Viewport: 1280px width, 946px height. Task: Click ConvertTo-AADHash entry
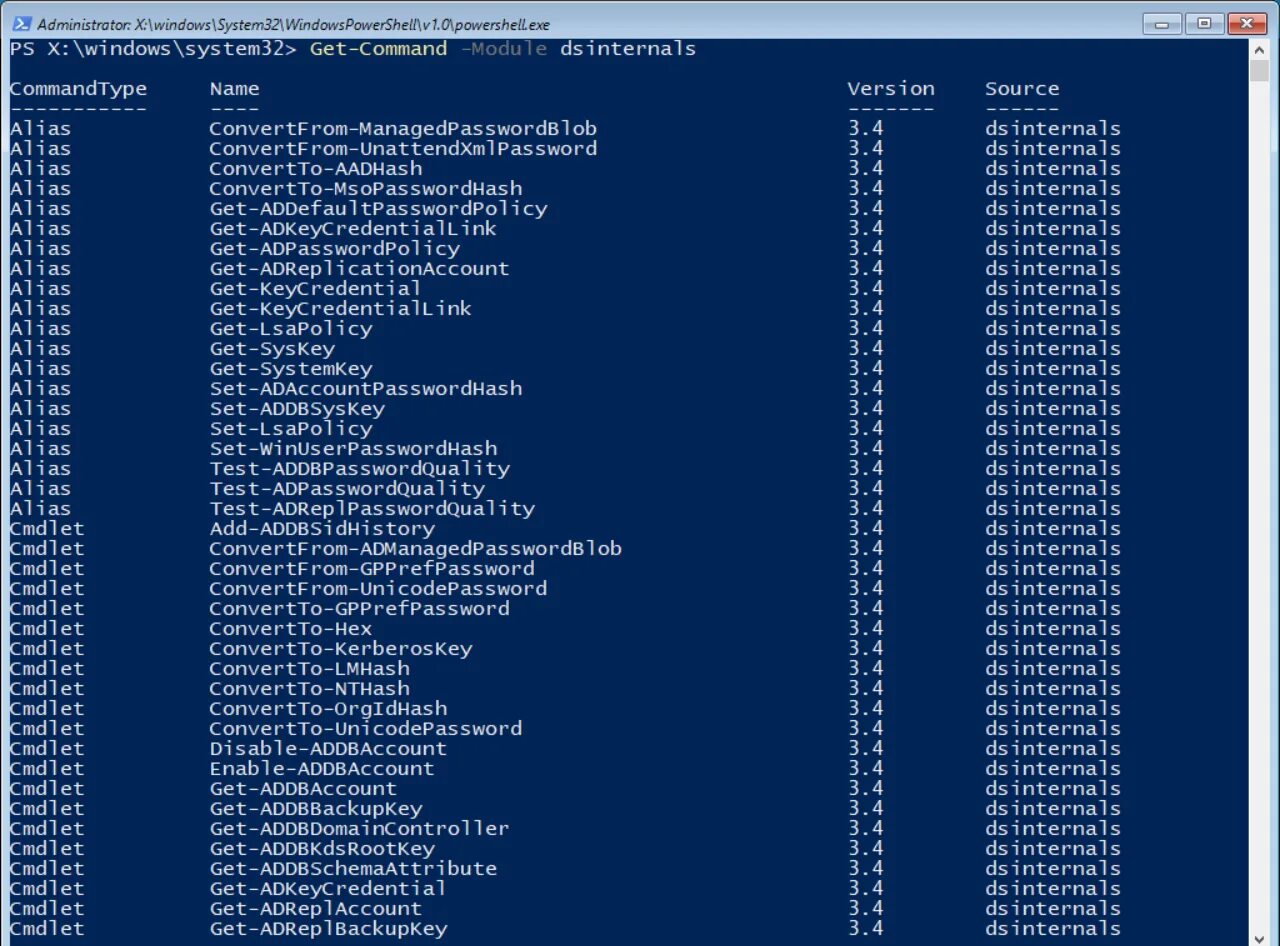[x=316, y=169]
